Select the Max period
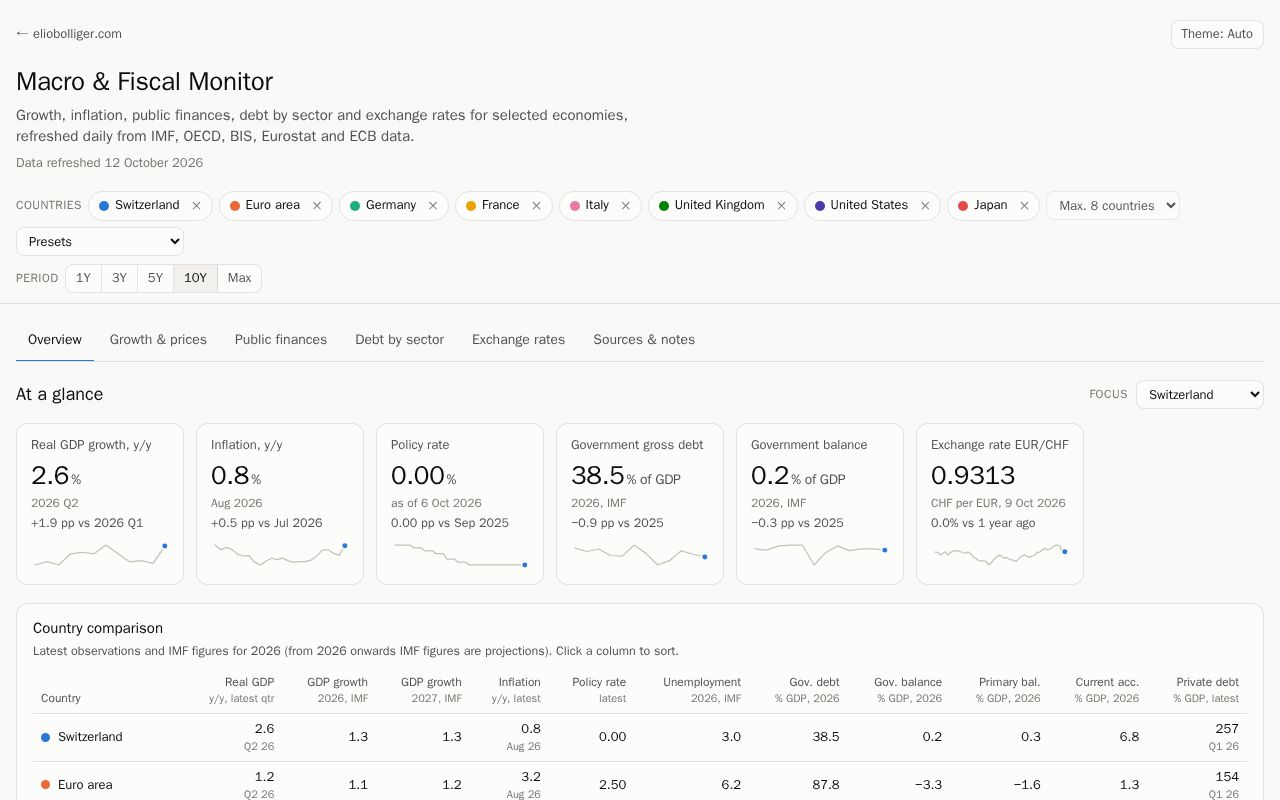Image resolution: width=1280 pixels, height=800 pixels. tap(240, 278)
